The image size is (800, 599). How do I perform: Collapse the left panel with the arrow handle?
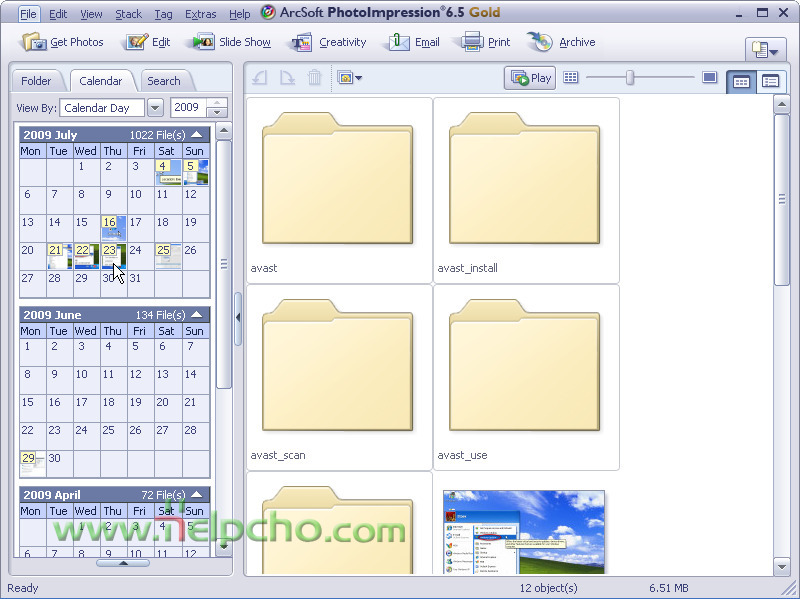click(238, 318)
